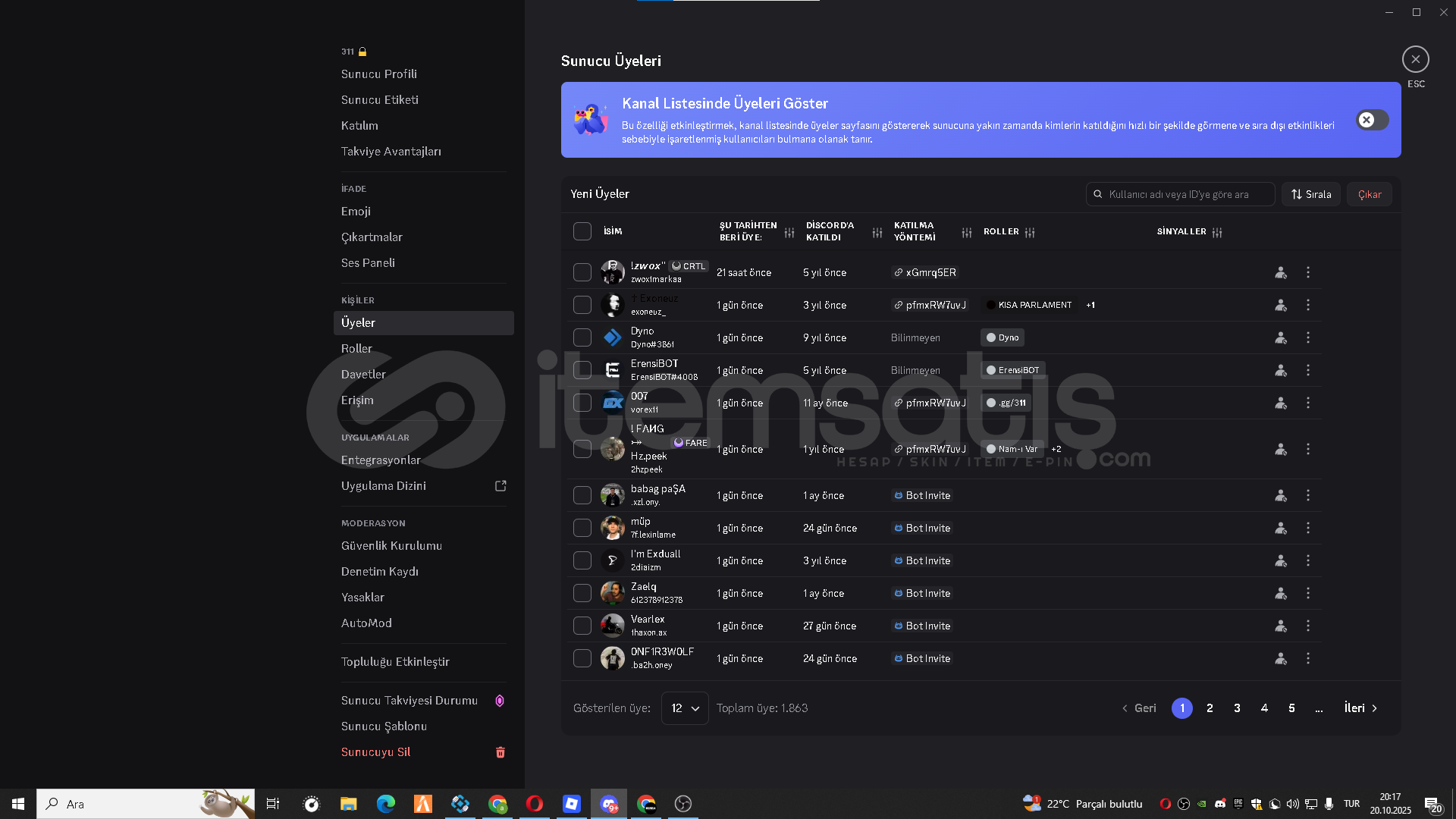
Task: Click filter icon next to Sinyaller column
Action: (x=1217, y=232)
